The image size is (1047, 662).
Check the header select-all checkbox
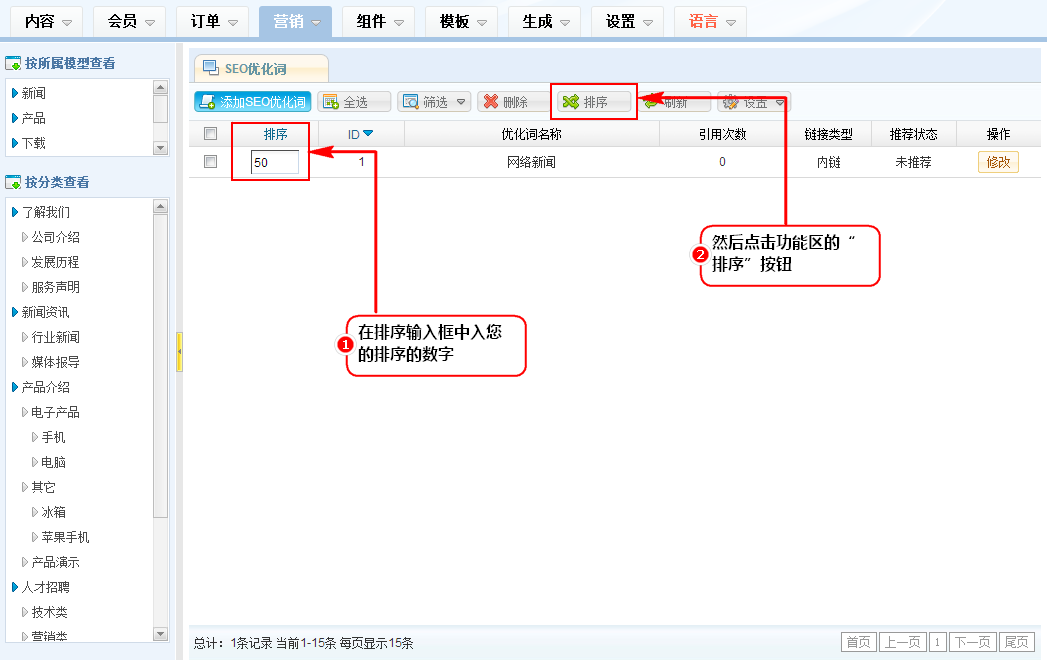point(210,134)
